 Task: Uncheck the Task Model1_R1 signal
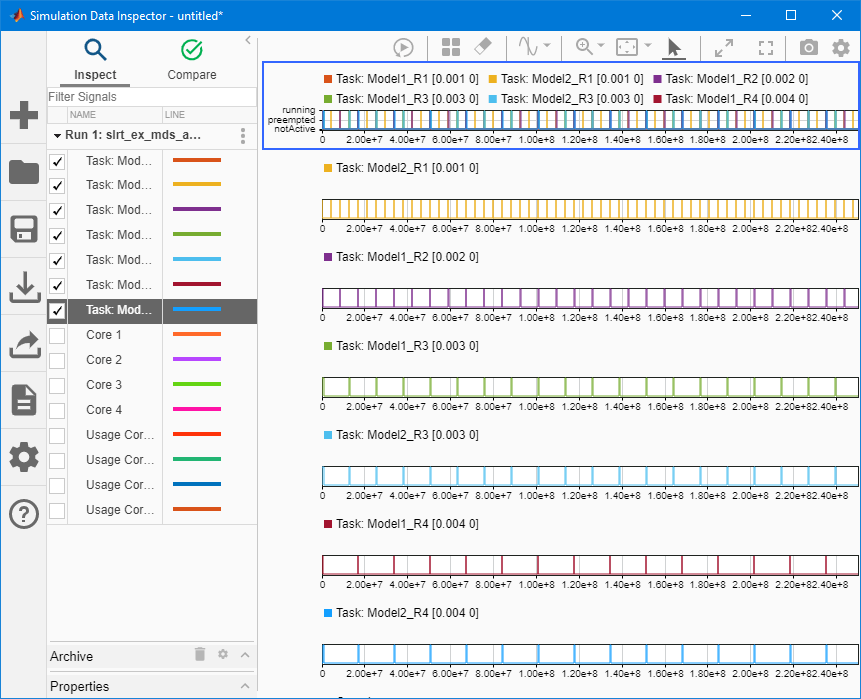click(x=57, y=160)
